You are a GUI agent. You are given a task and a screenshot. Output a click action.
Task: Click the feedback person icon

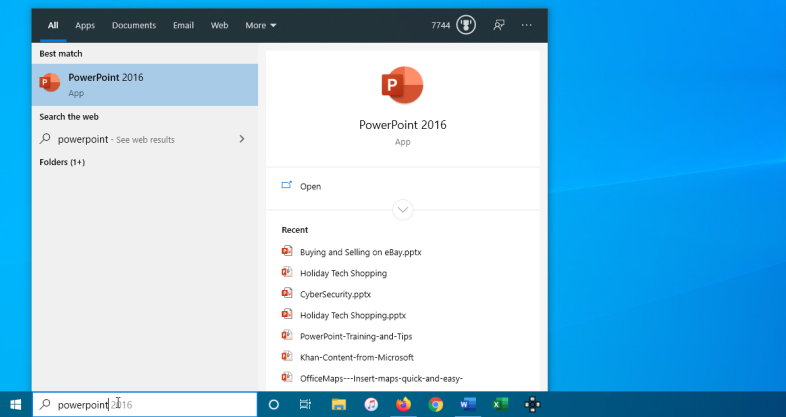click(498, 25)
